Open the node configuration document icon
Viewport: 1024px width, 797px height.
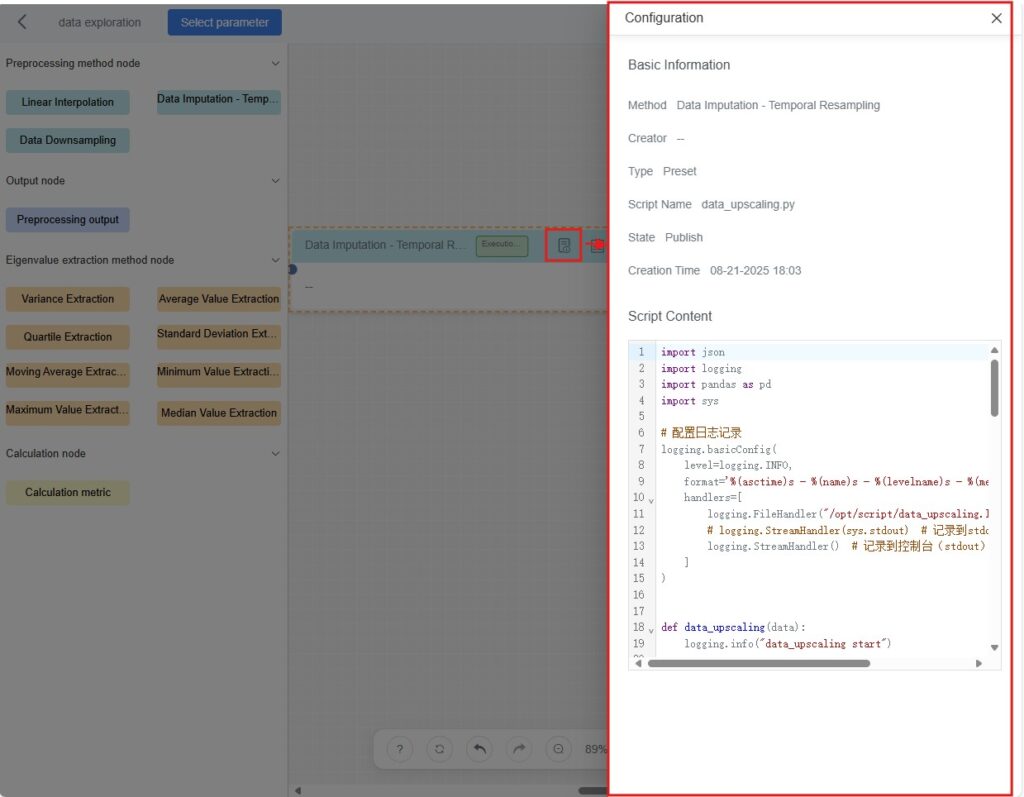click(564, 245)
